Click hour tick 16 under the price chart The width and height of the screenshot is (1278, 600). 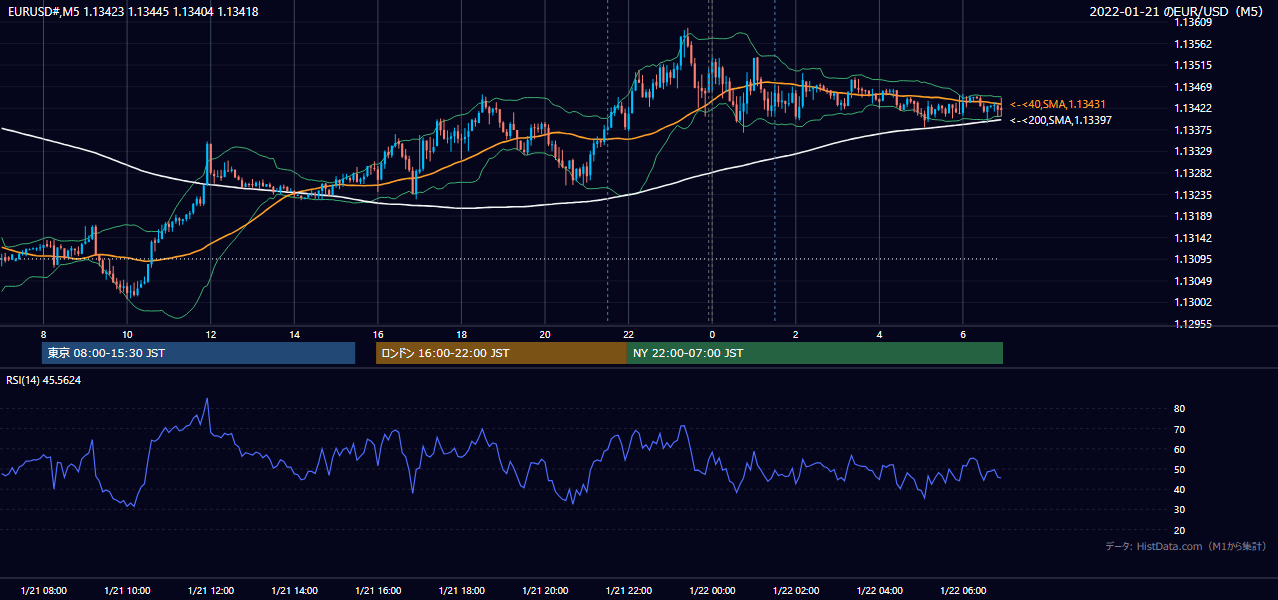(x=378, y=334)
